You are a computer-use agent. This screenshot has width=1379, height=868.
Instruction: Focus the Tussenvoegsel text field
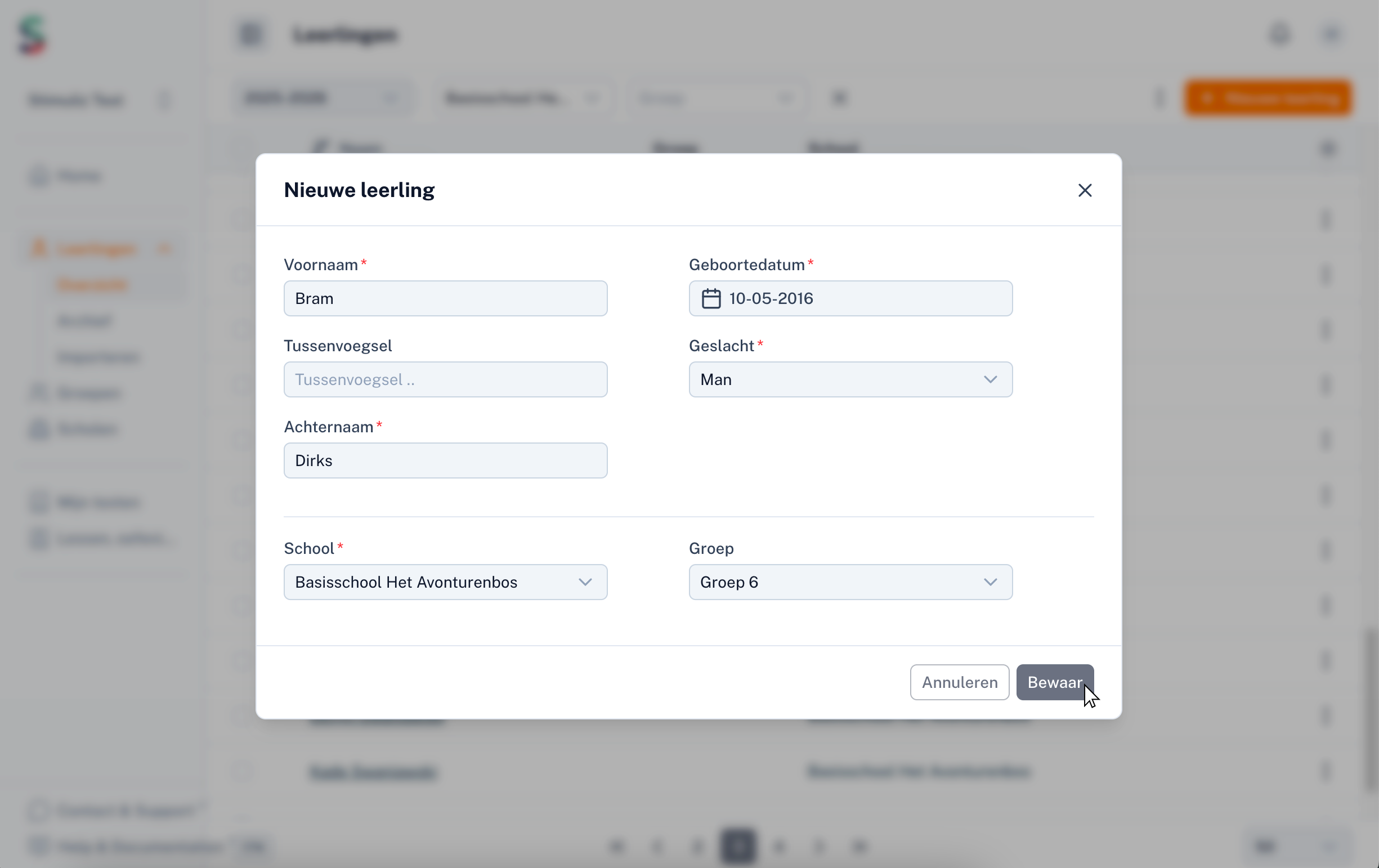tap(445, 379)
